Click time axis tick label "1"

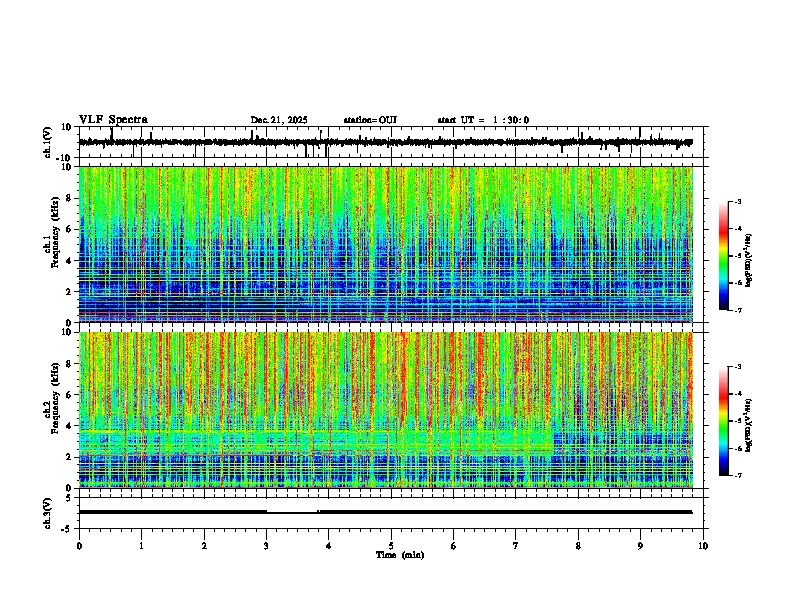coord(141,546)
